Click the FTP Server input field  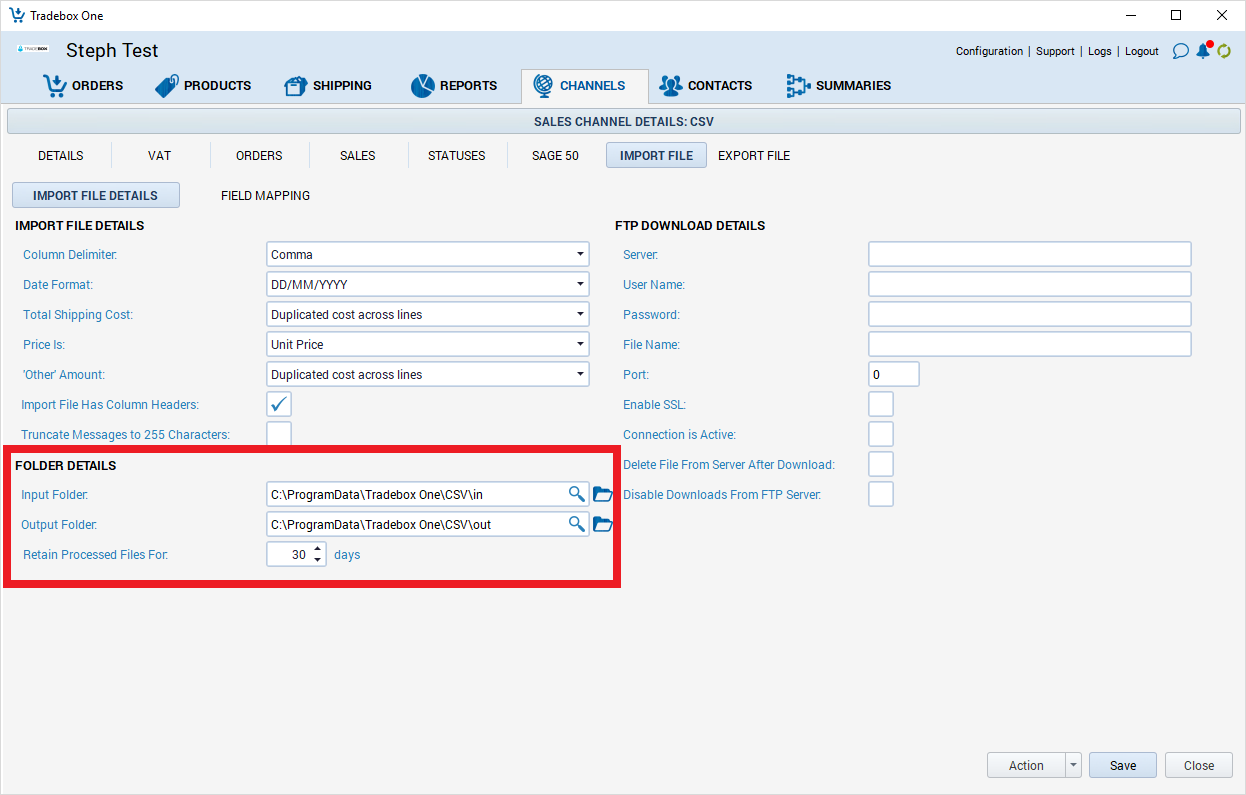click(x=1030, y=254)
